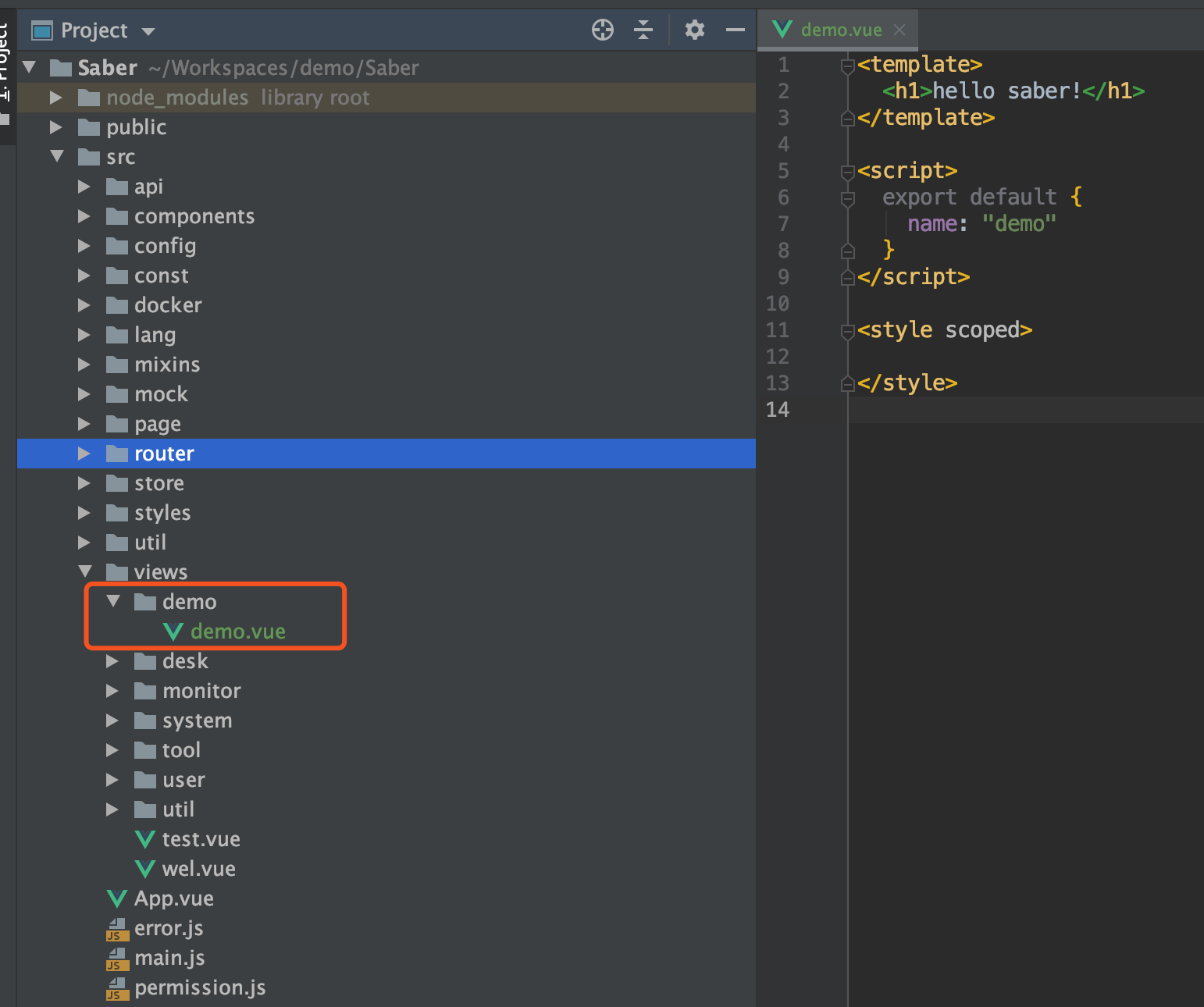This screenshot has width=1204, height=1007.
Task: Collapse the src folder
Action: coord(57,156)
